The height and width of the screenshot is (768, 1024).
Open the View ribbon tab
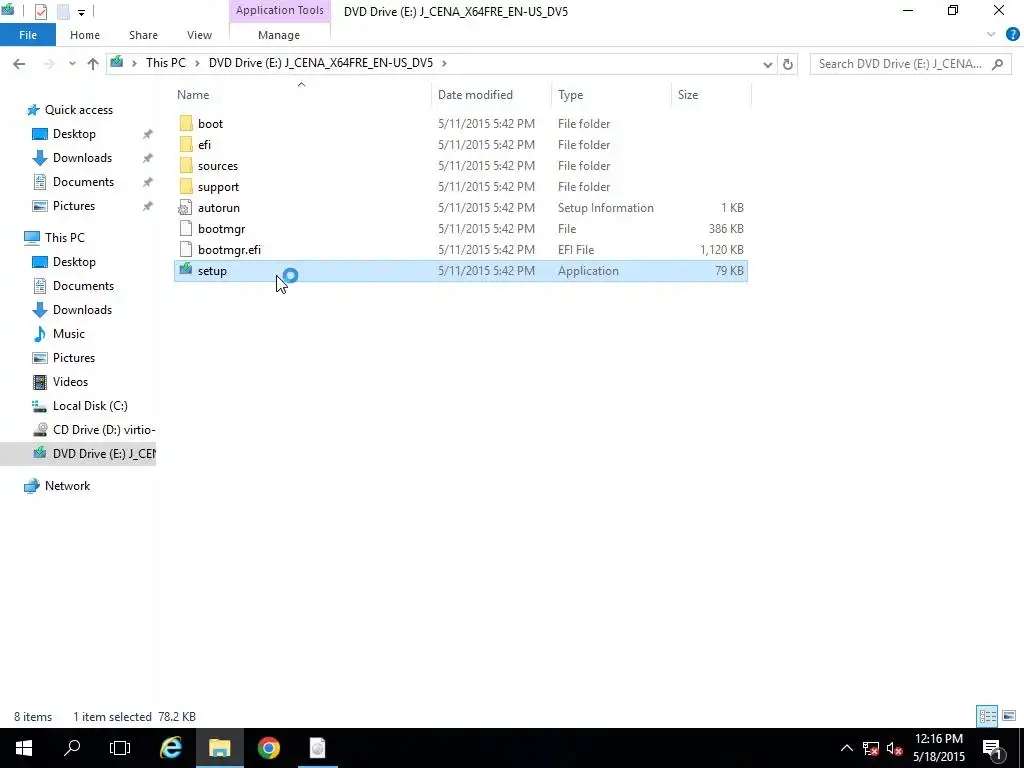199,35
